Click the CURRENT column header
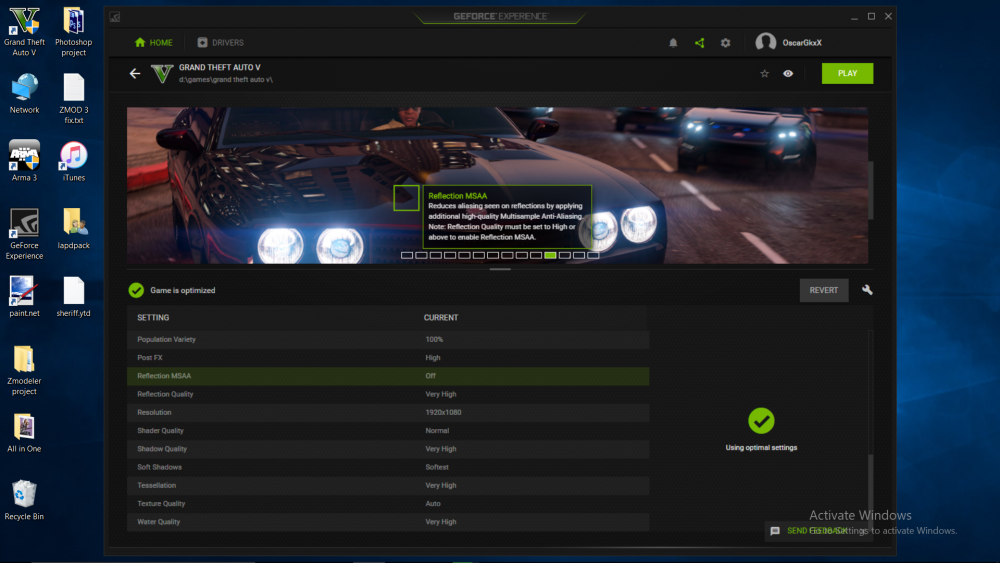 (x=441, y=318)
